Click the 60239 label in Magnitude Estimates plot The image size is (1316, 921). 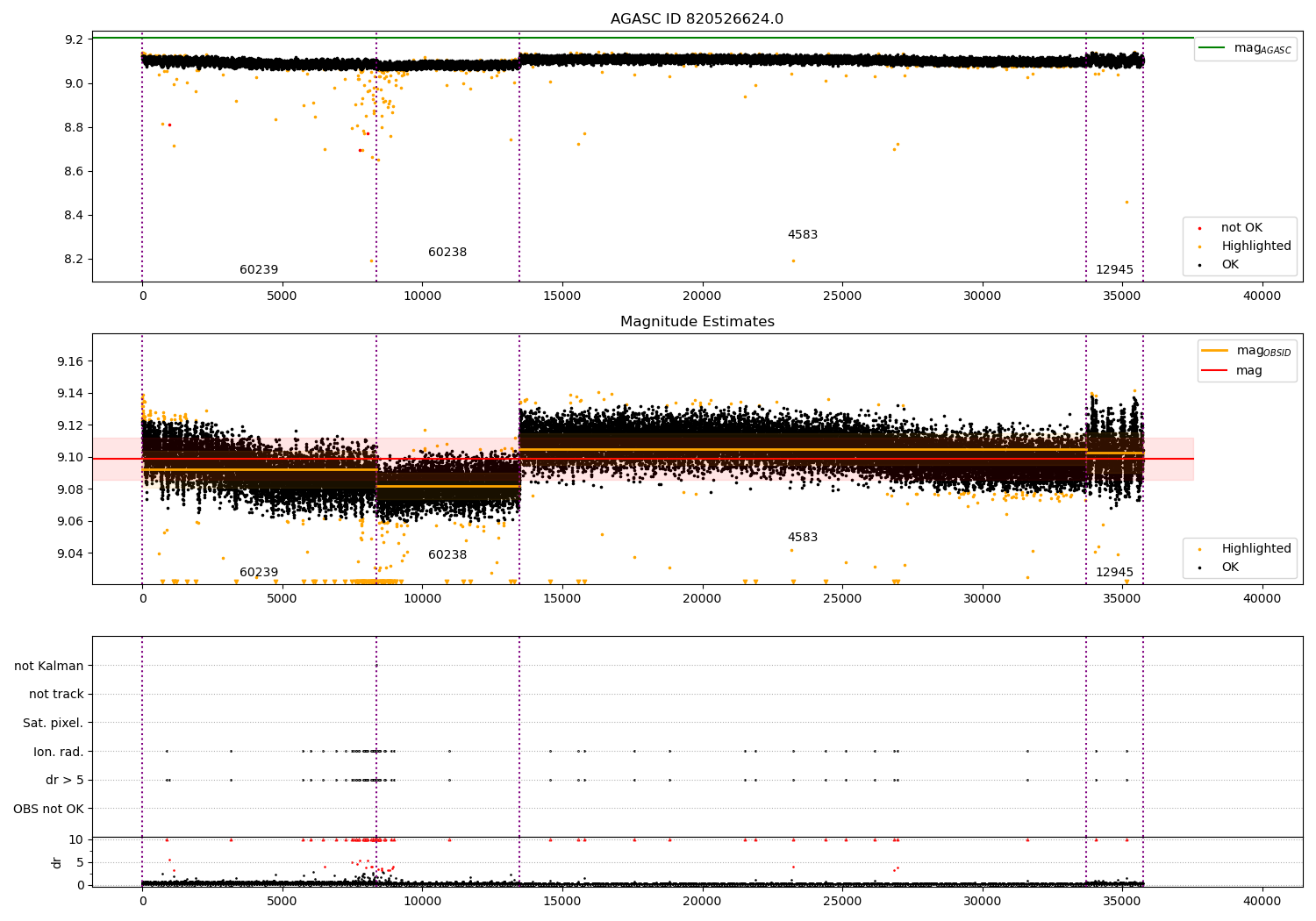point(259,572)
